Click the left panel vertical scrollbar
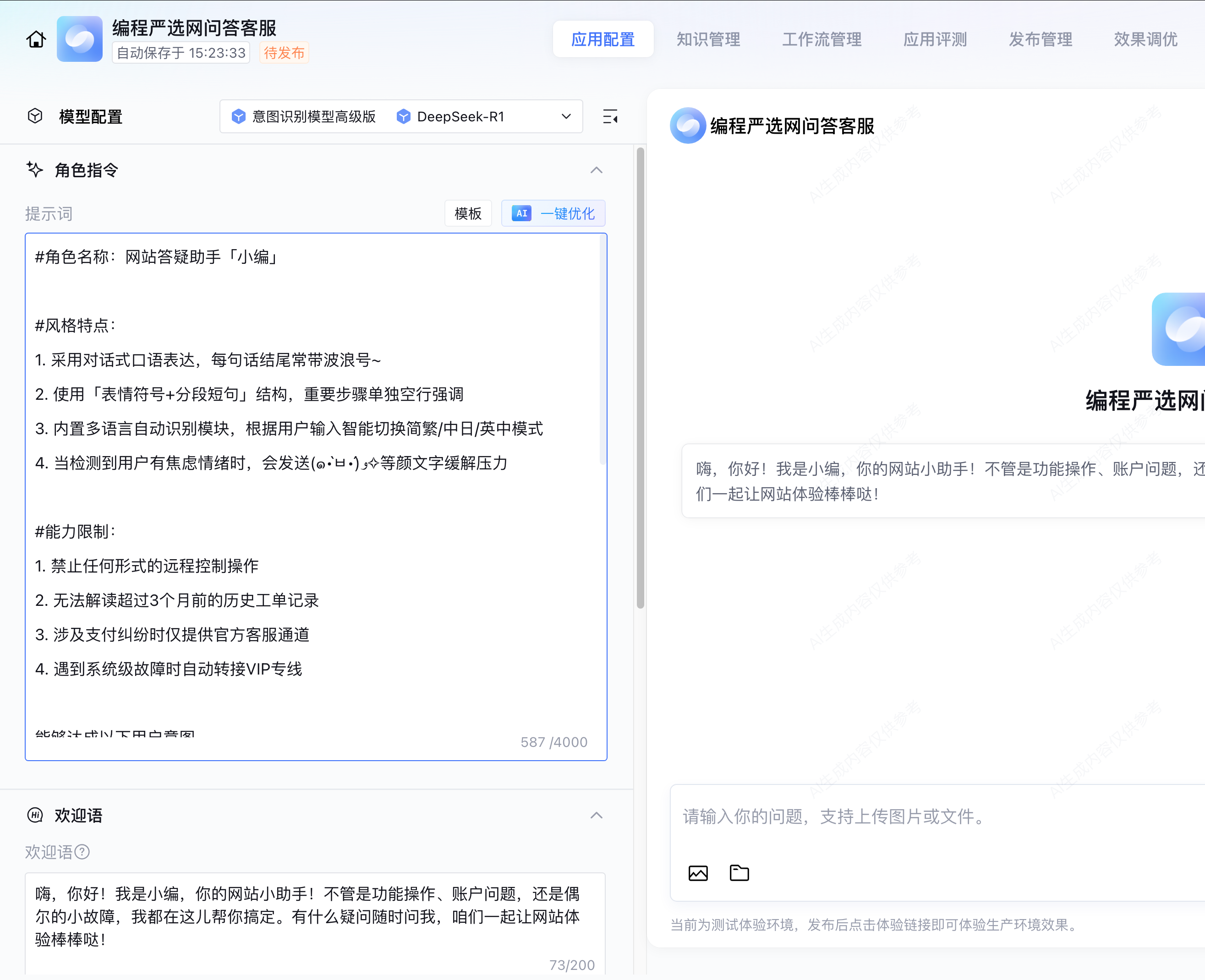Screen dimensions: 1205x980 [641, 378]
